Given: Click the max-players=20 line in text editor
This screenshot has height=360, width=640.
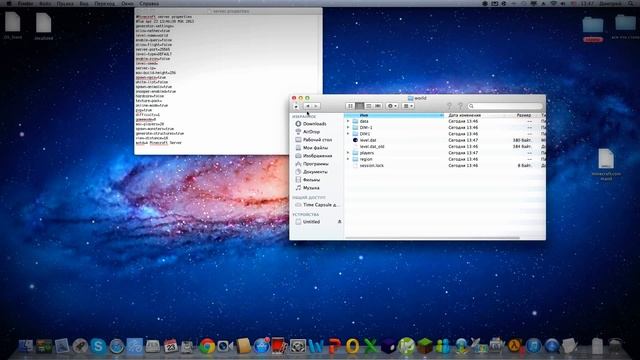Looking at the screenshot, I should coord(150,124).
